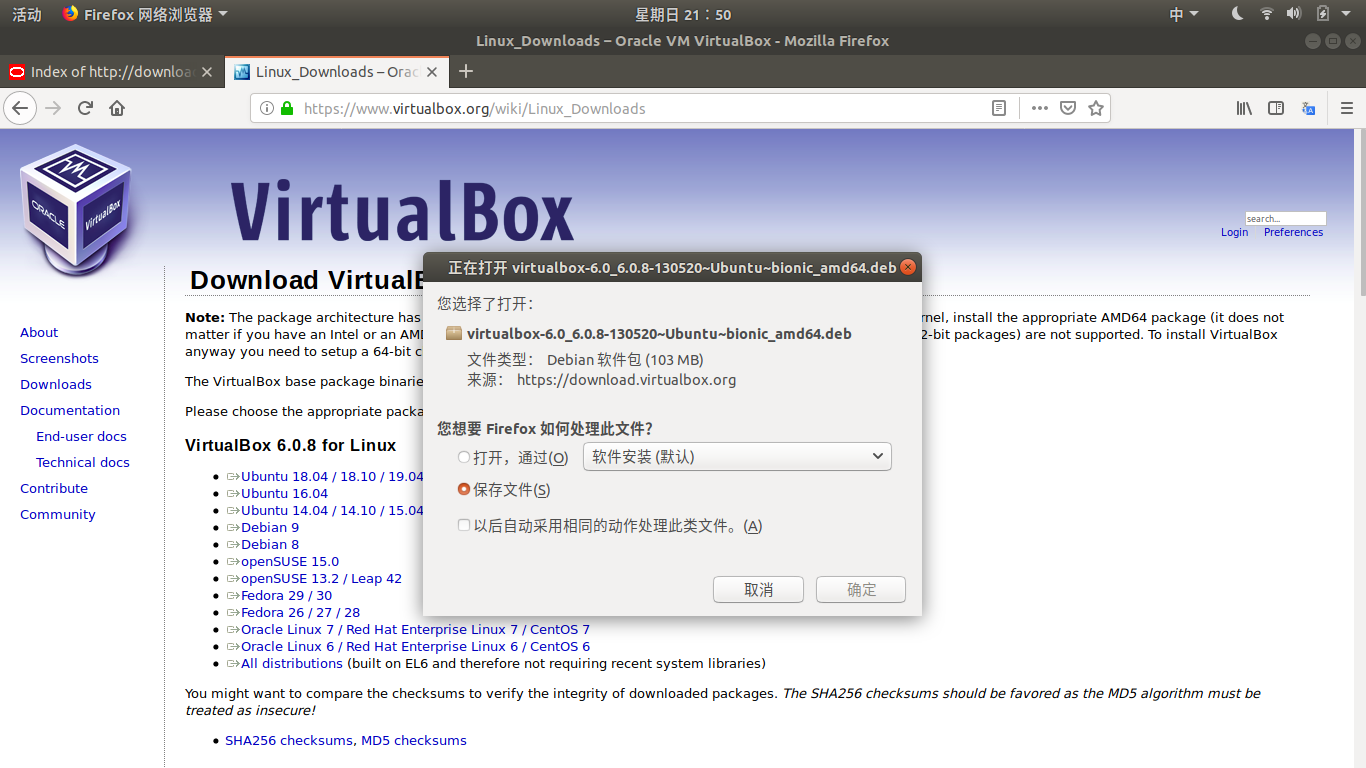The width and height of the screenshot is (1366, 768).
Task: Open the End-user docs link
Action: [x=81, y=436]
